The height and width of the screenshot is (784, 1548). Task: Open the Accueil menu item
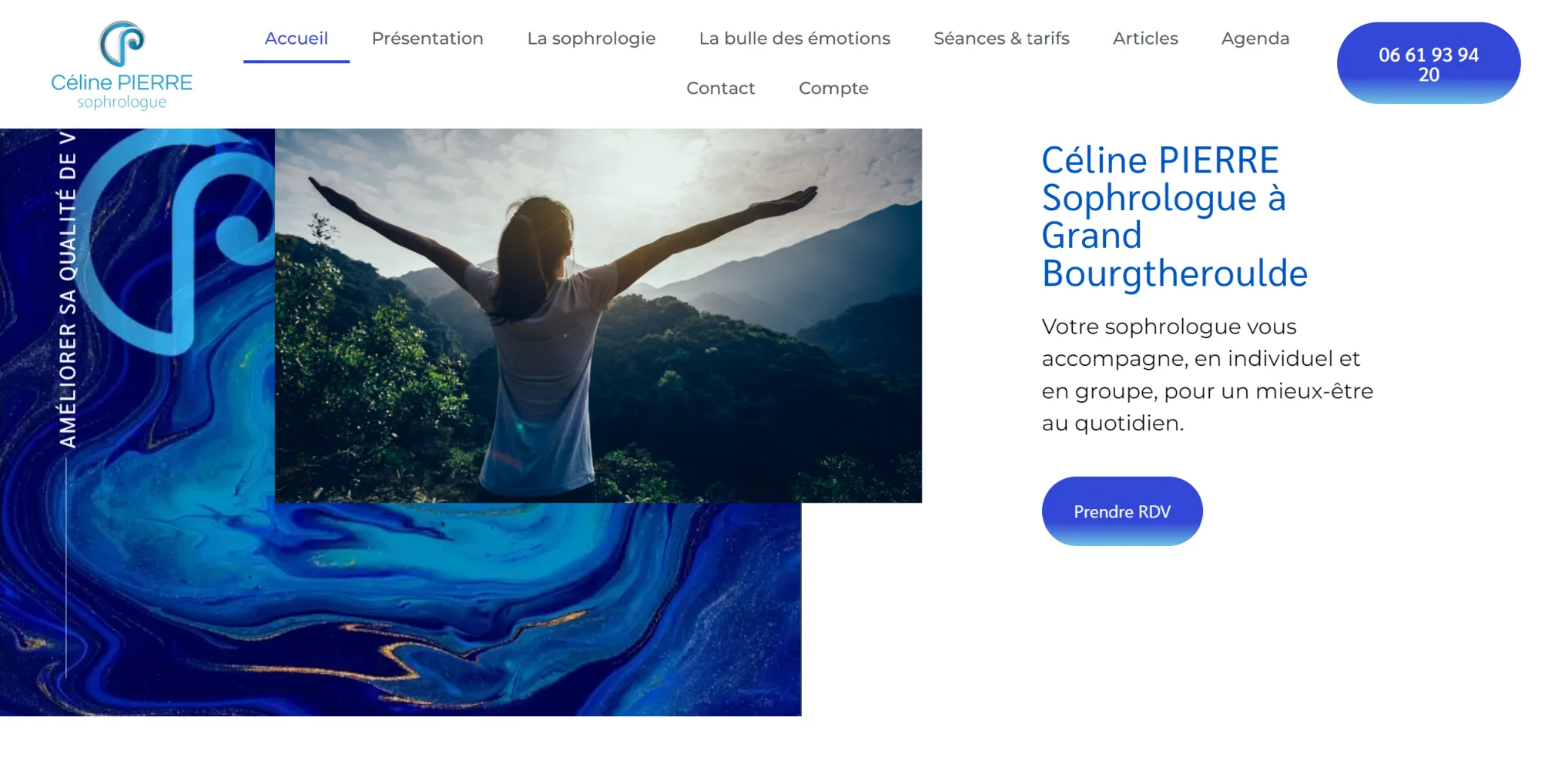tap(297, 39)
